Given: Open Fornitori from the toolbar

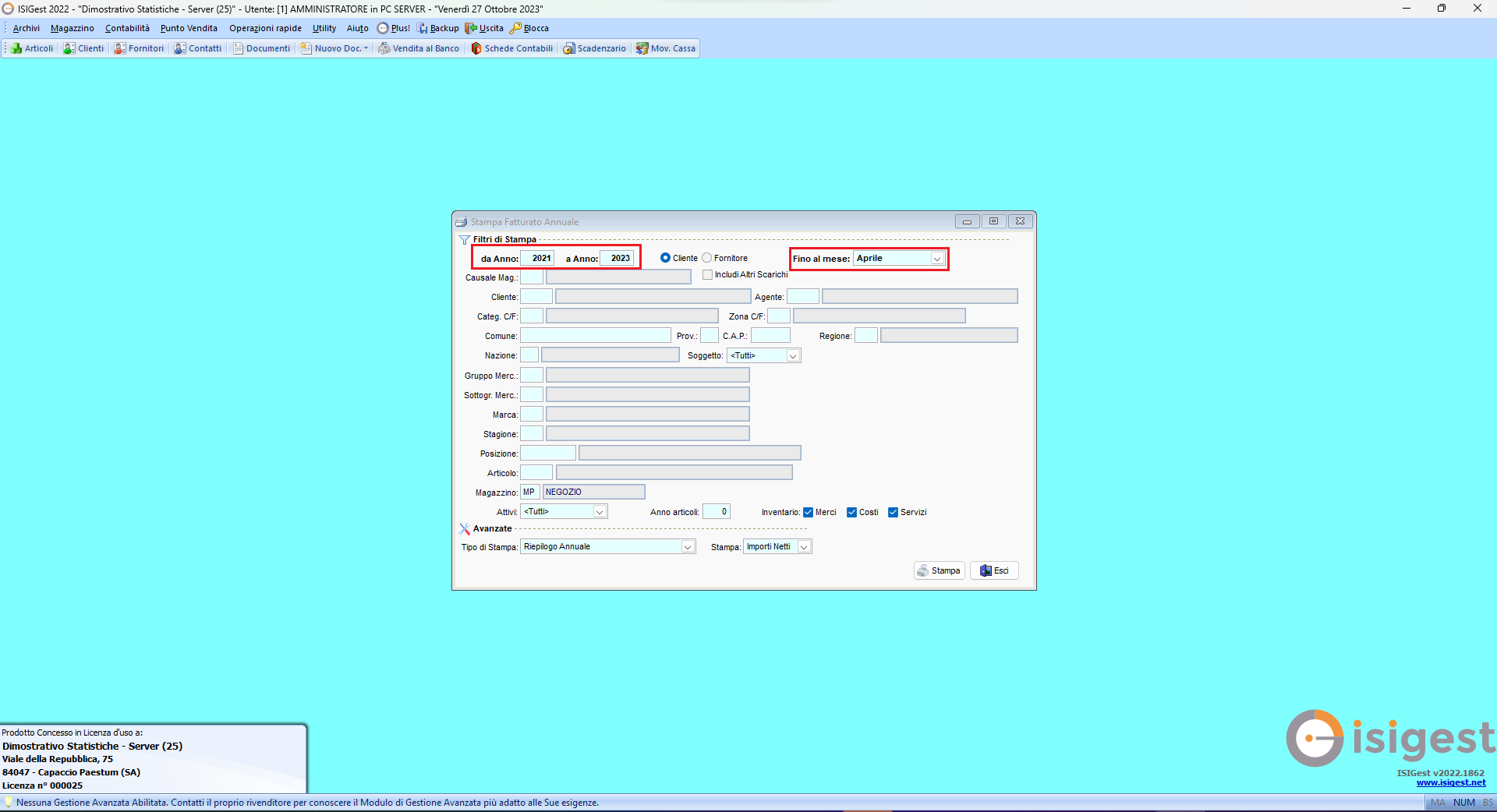Looking at the screenshot, I should click(139, 48).
